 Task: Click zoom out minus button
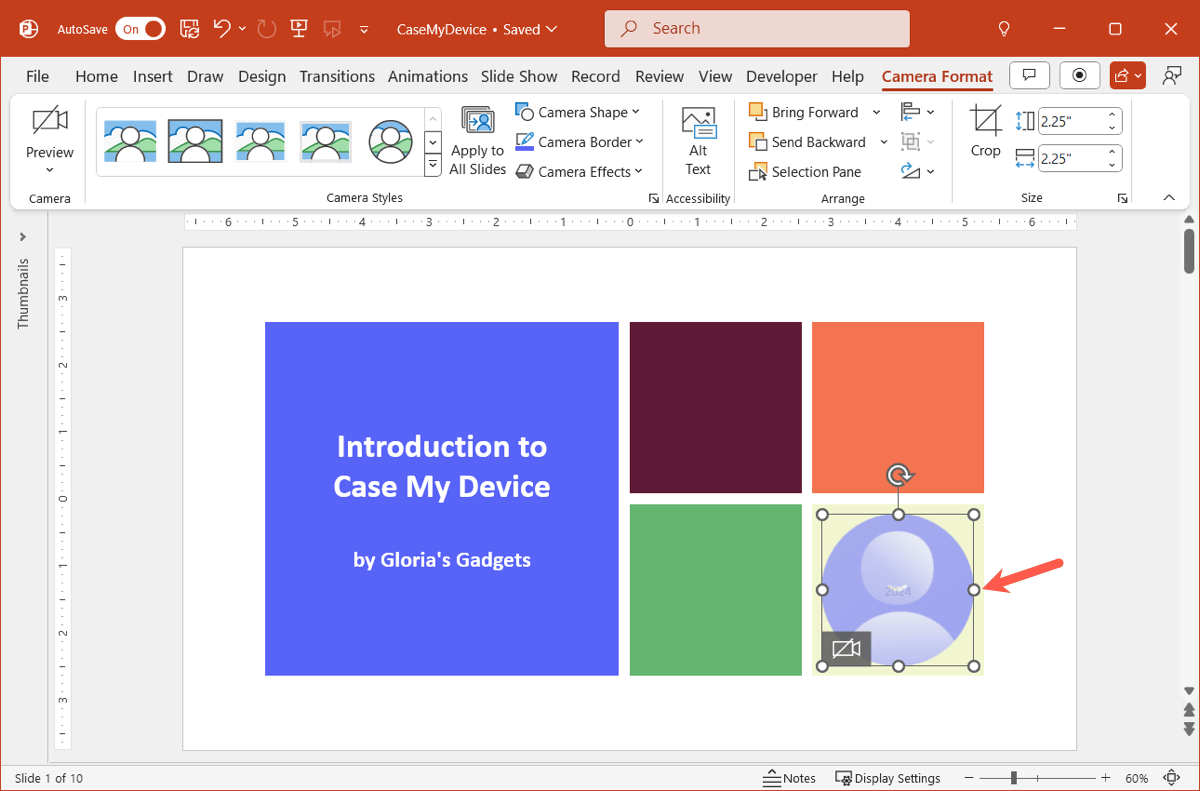[x=970, y=778]
